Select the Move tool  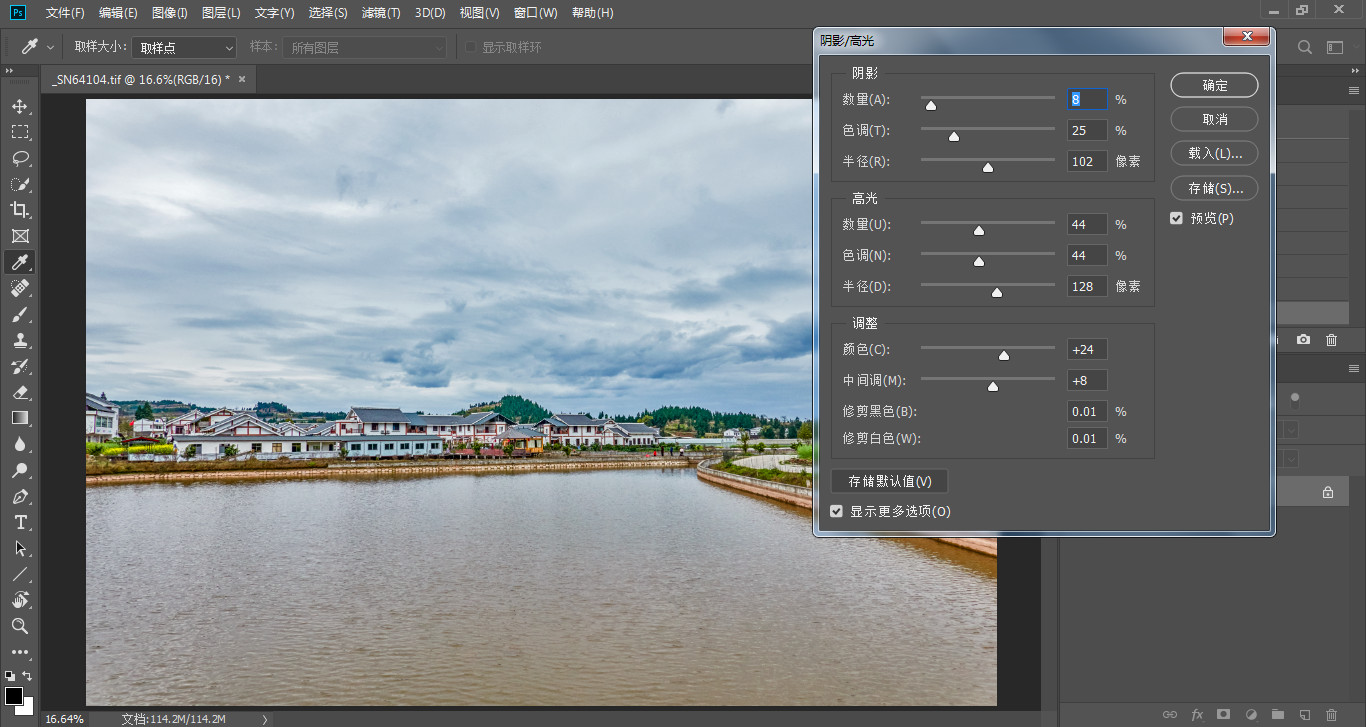coord(20,106)
